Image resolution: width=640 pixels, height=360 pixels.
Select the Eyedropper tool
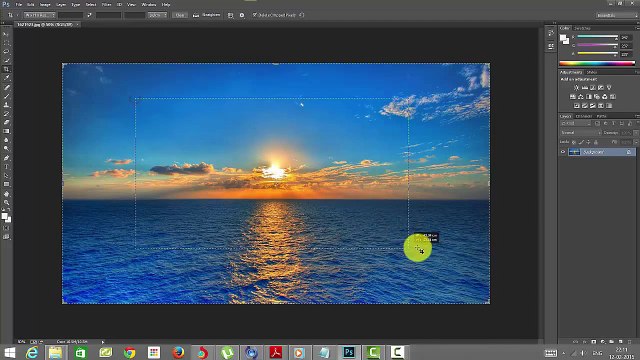6,78
